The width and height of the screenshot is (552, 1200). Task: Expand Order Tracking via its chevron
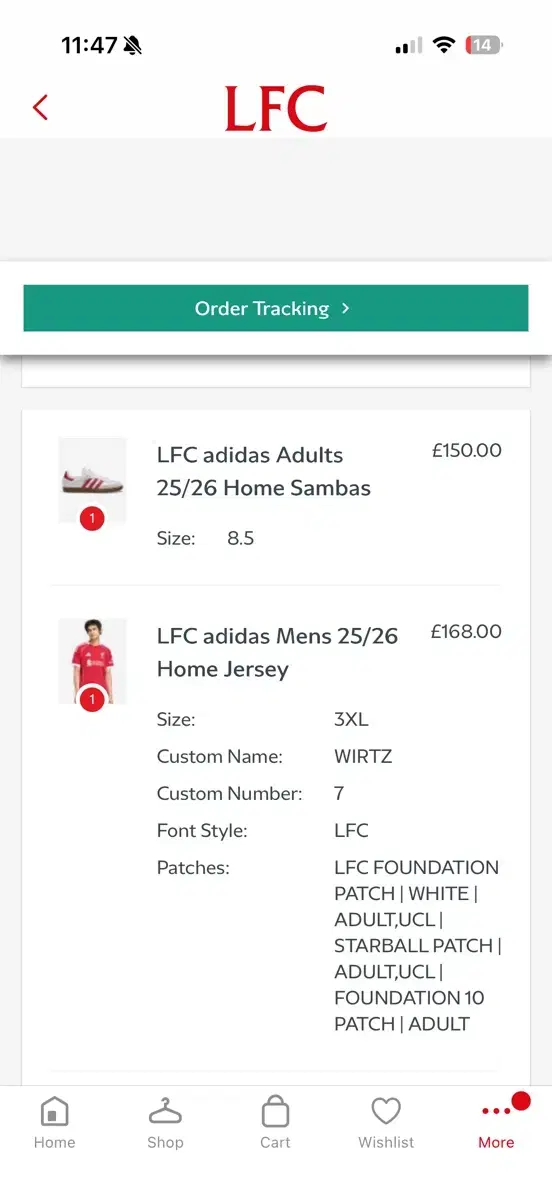click(x=345, y=308)
